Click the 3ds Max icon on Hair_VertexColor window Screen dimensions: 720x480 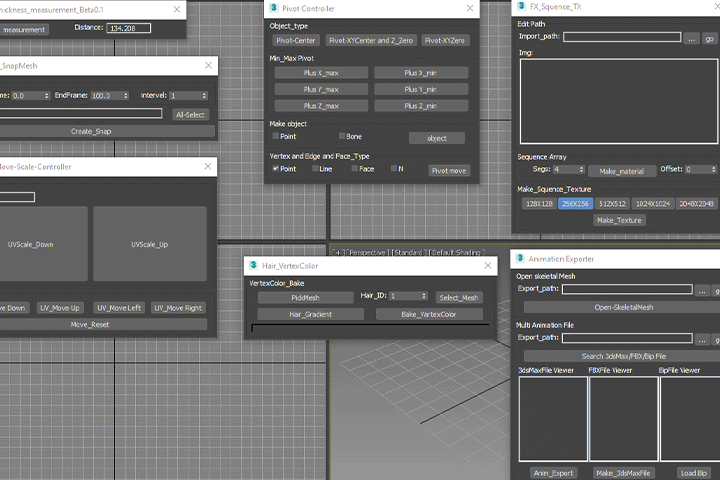[x=253, y=265]
